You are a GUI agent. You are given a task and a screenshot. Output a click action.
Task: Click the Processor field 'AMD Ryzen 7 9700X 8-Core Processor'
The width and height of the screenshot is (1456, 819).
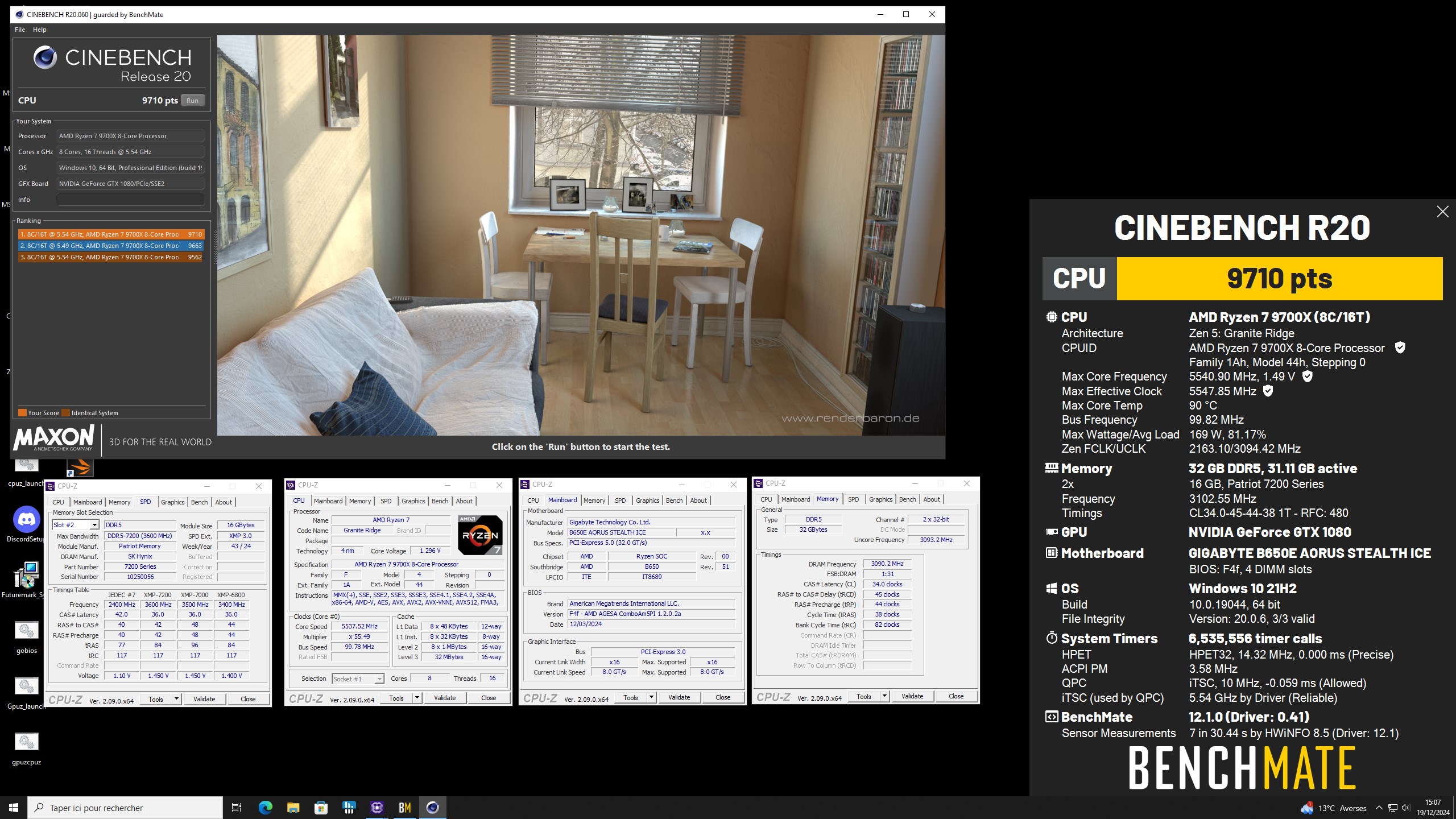(x=130, y=136)
